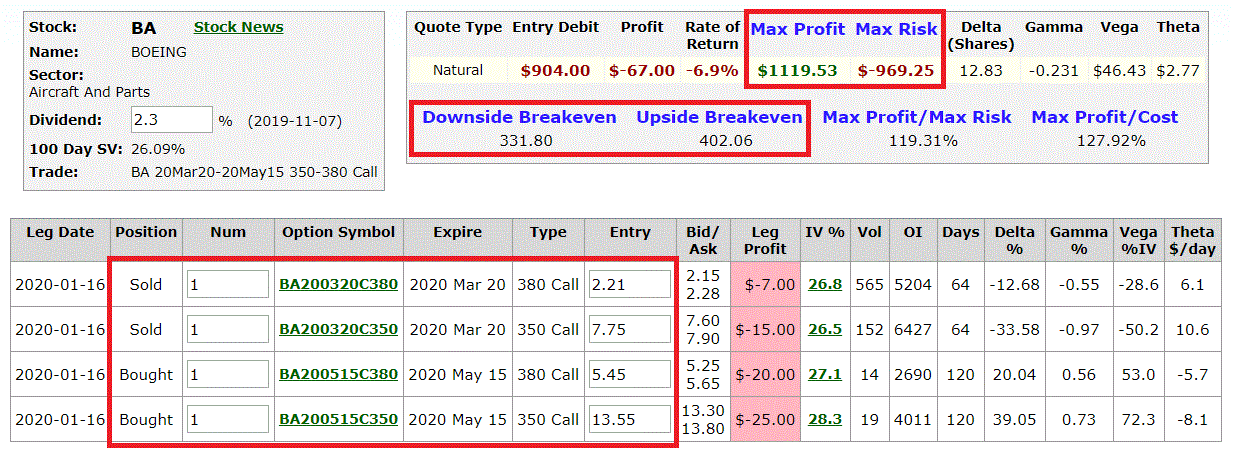The height and width of the screenshot is (456, 1233).
Task: Edit Num field for BA200515C350 row
Action: point(228,419)
